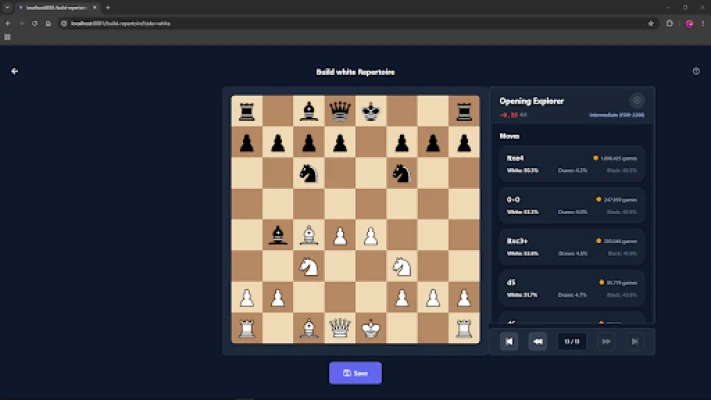Click the Intermediate rating range label
Screen dimensions: 711x400
click(x=616, y=115)
